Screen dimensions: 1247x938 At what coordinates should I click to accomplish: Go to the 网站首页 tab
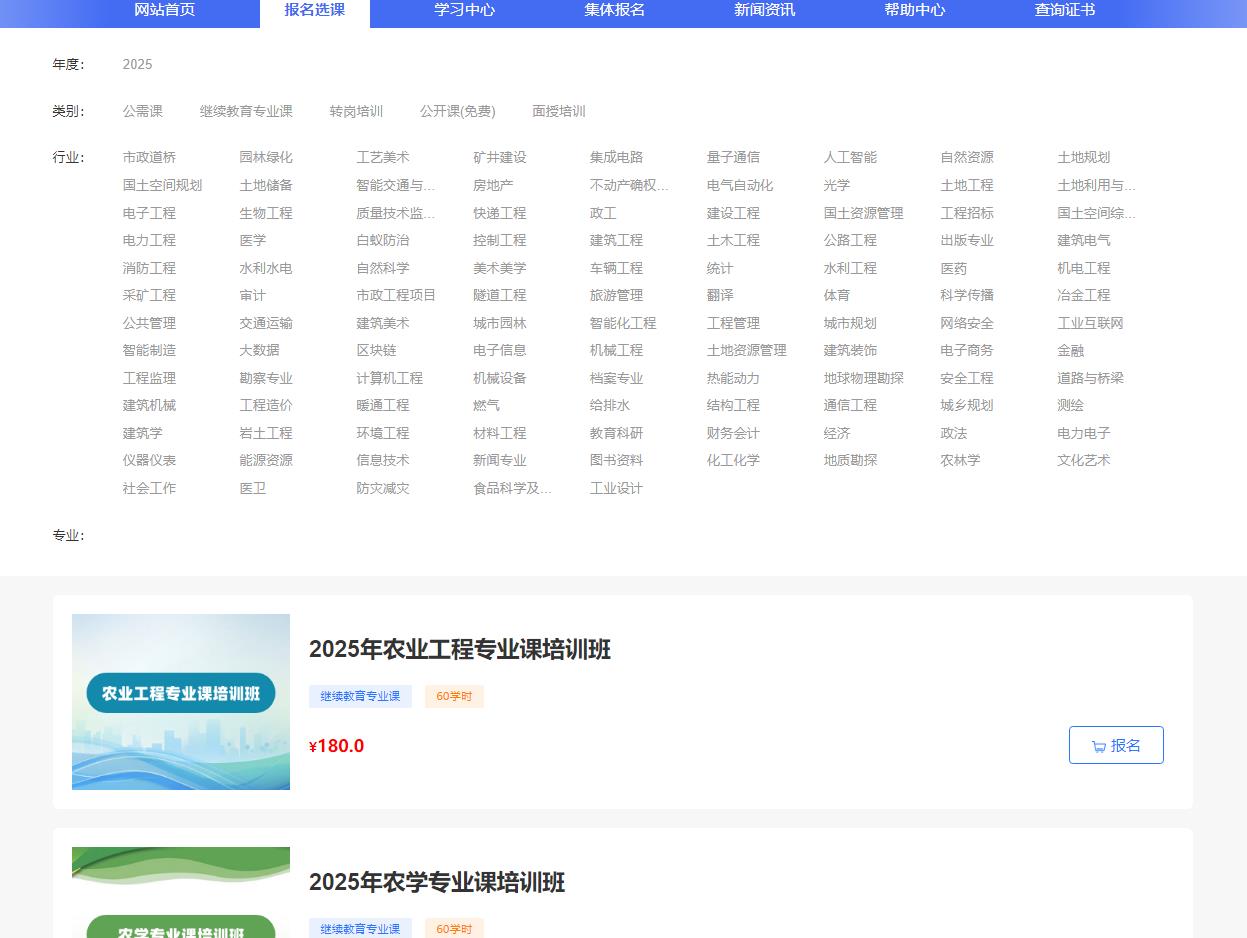(x=164, y=10)
